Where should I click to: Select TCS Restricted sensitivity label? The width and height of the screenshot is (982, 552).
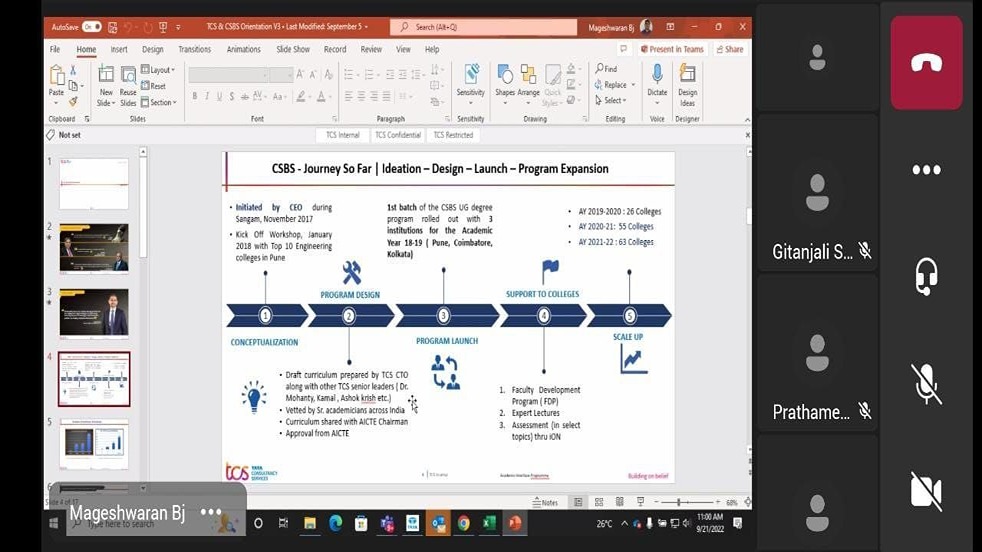coord(453,135)
